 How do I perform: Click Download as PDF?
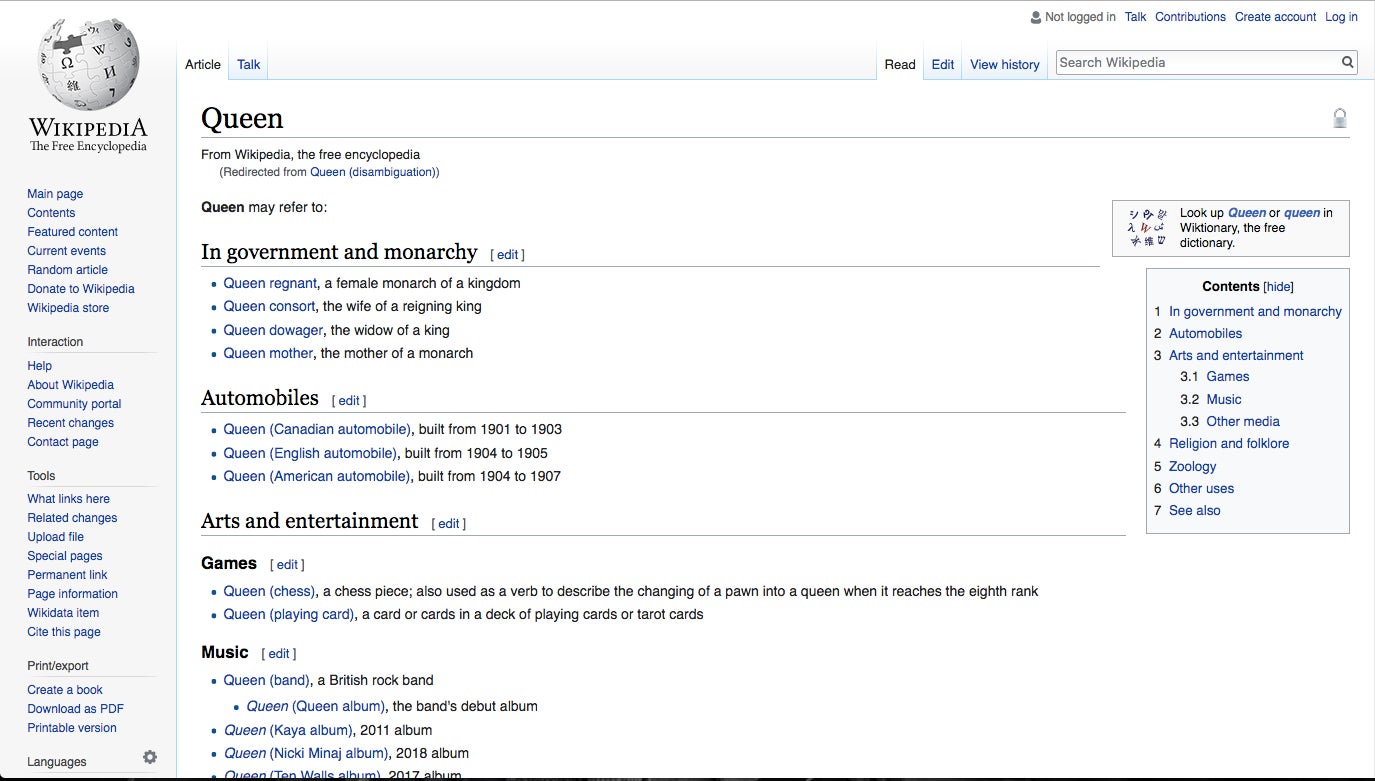75,709
